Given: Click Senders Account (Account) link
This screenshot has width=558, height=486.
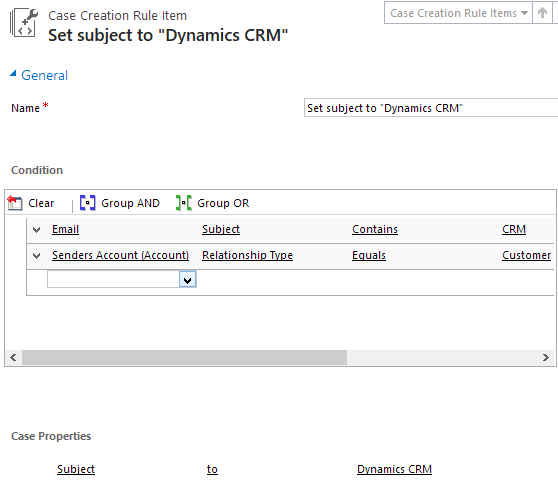Looking at the screenshot, I should click(120, 255).
